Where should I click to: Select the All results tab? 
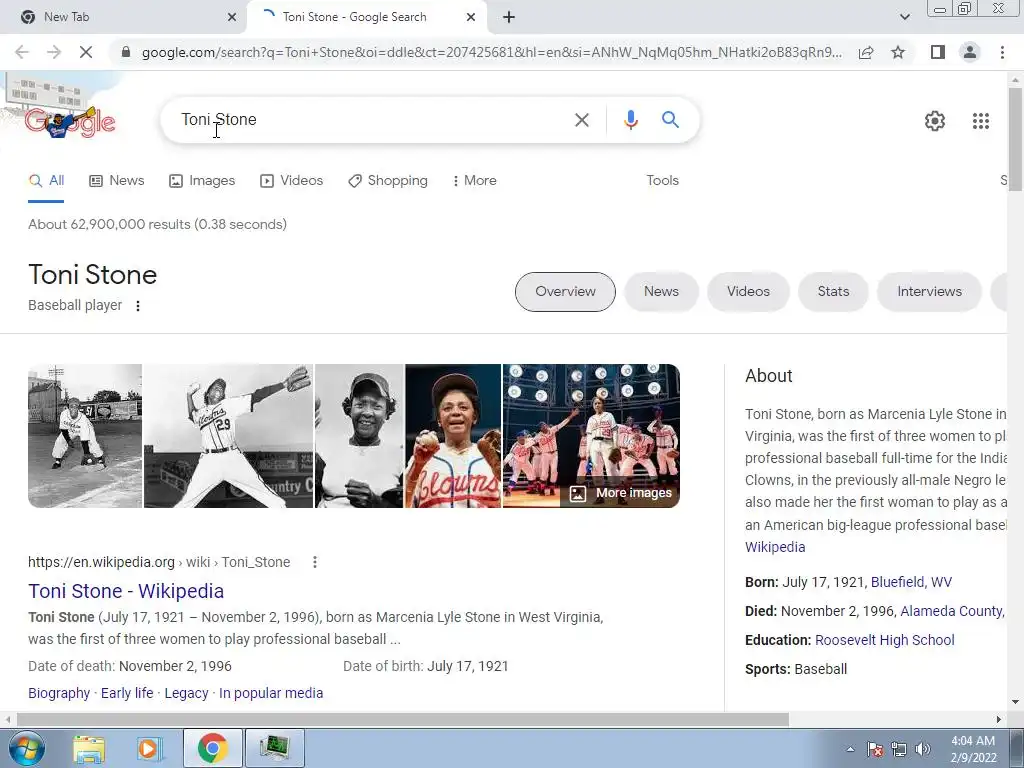pyautogui.click(x=46, y=181)
